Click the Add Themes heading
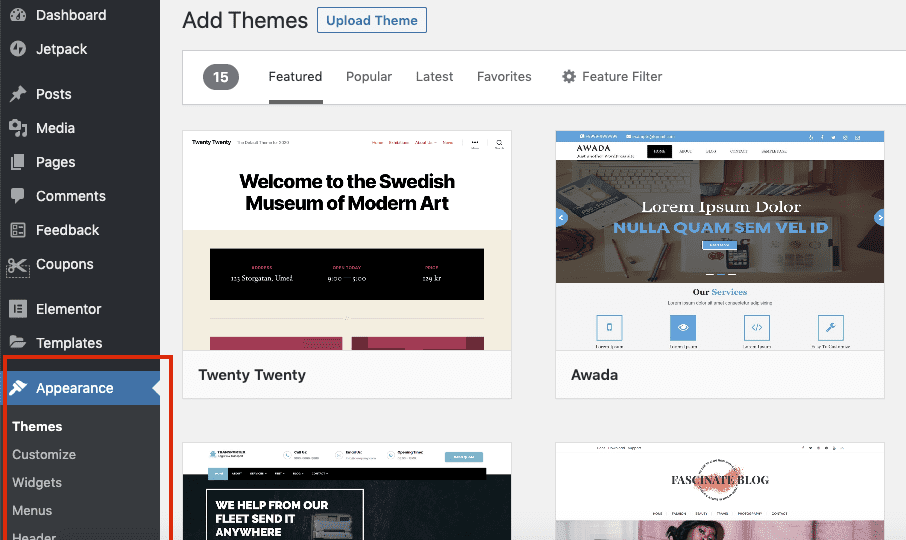The image size is (906, 540). 245,20
